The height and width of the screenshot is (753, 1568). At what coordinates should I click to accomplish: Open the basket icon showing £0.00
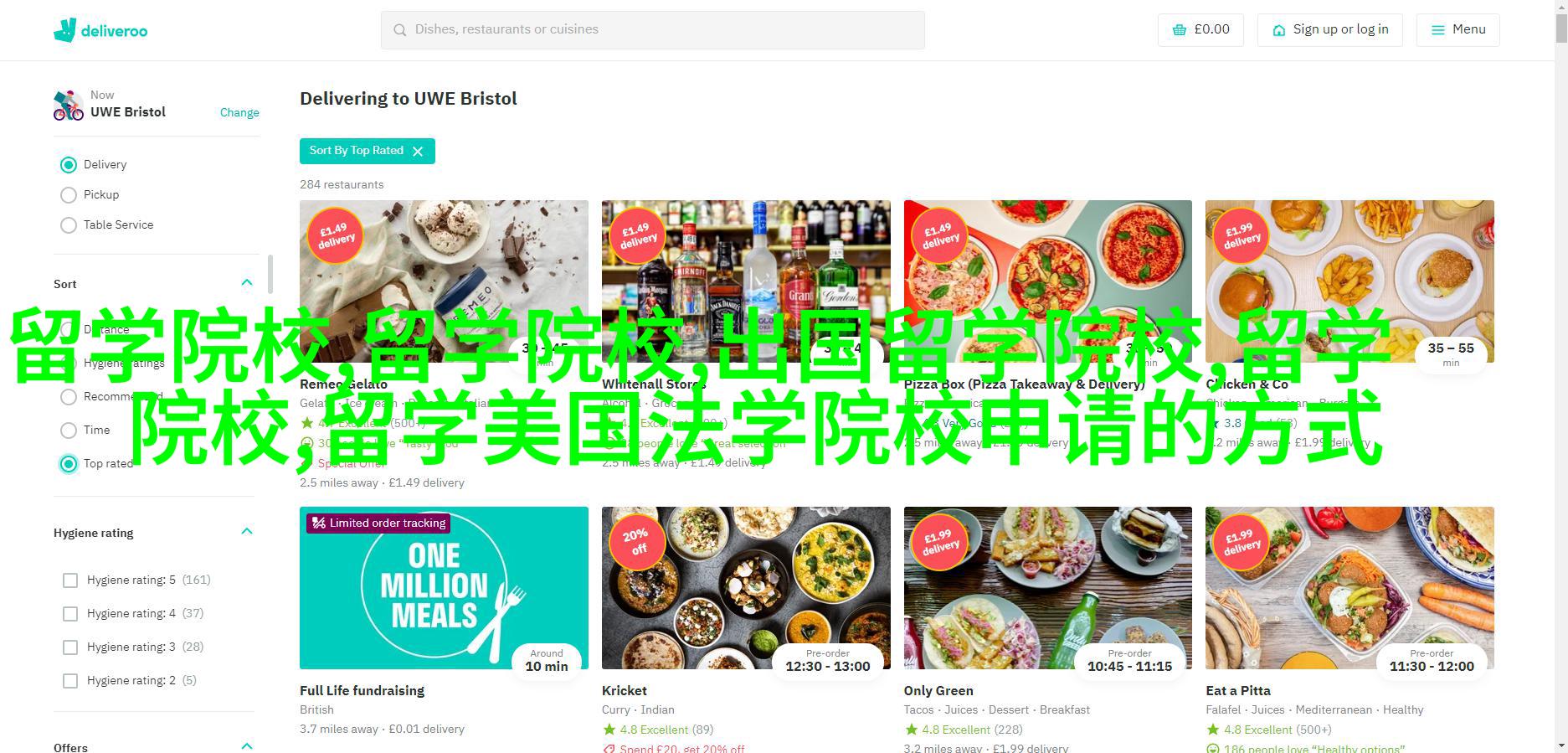coord(1180,29)
